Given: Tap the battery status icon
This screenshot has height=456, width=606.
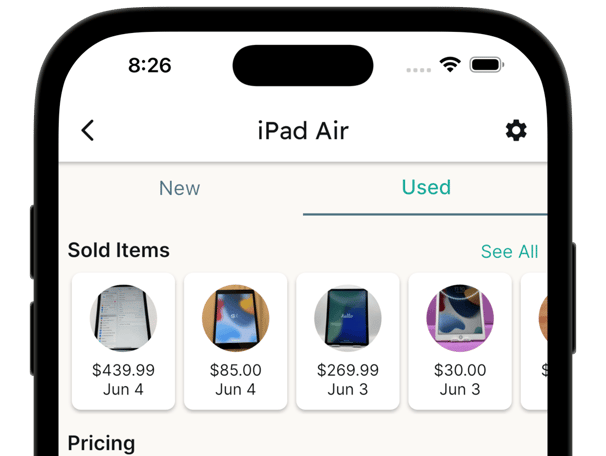Looking at the screenshot, I should pos(487,65).
